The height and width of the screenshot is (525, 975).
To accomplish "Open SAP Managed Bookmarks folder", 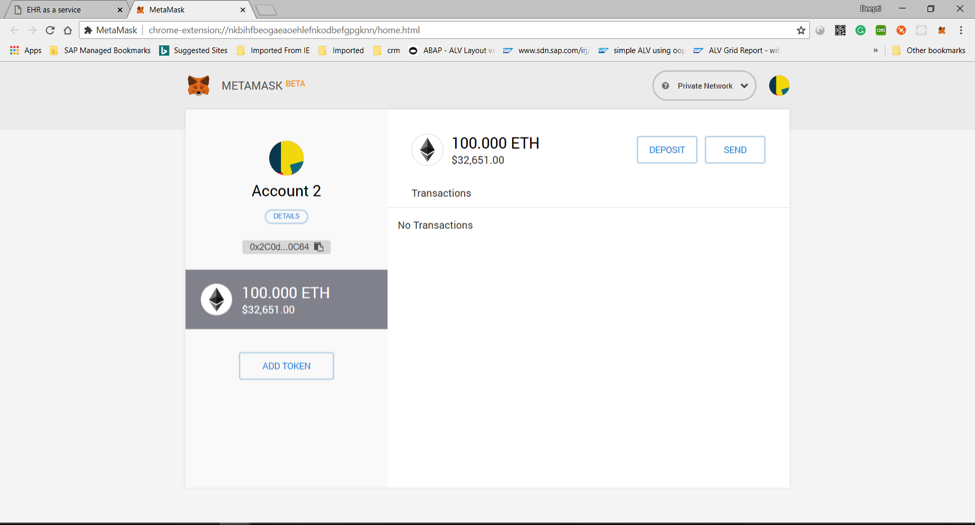I will click(x=100, y=50).
